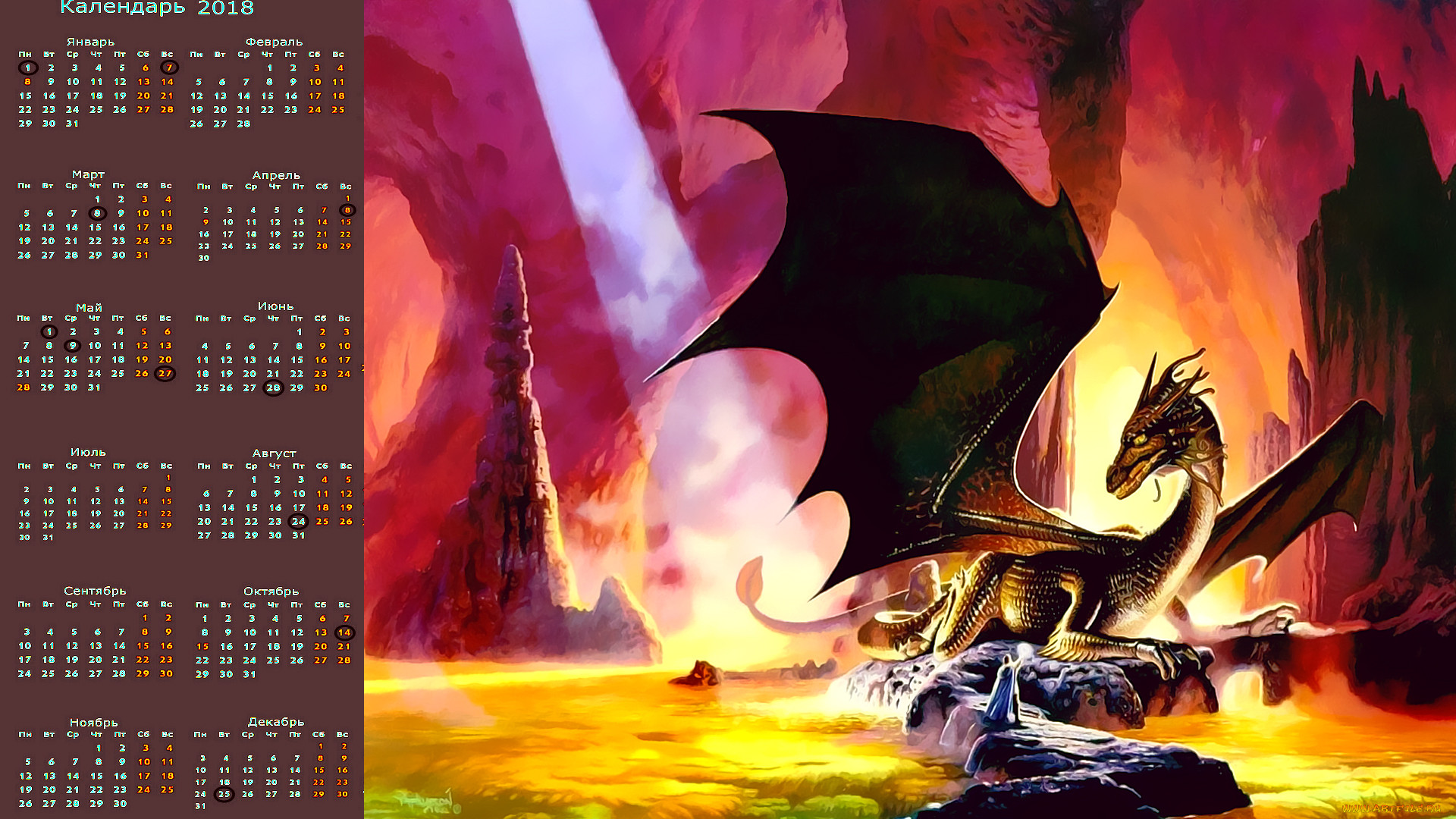This screenshot has width=1456, height=819.
Task: Click circled date 25 in Декабрь
Action: [x=224, y=794]
